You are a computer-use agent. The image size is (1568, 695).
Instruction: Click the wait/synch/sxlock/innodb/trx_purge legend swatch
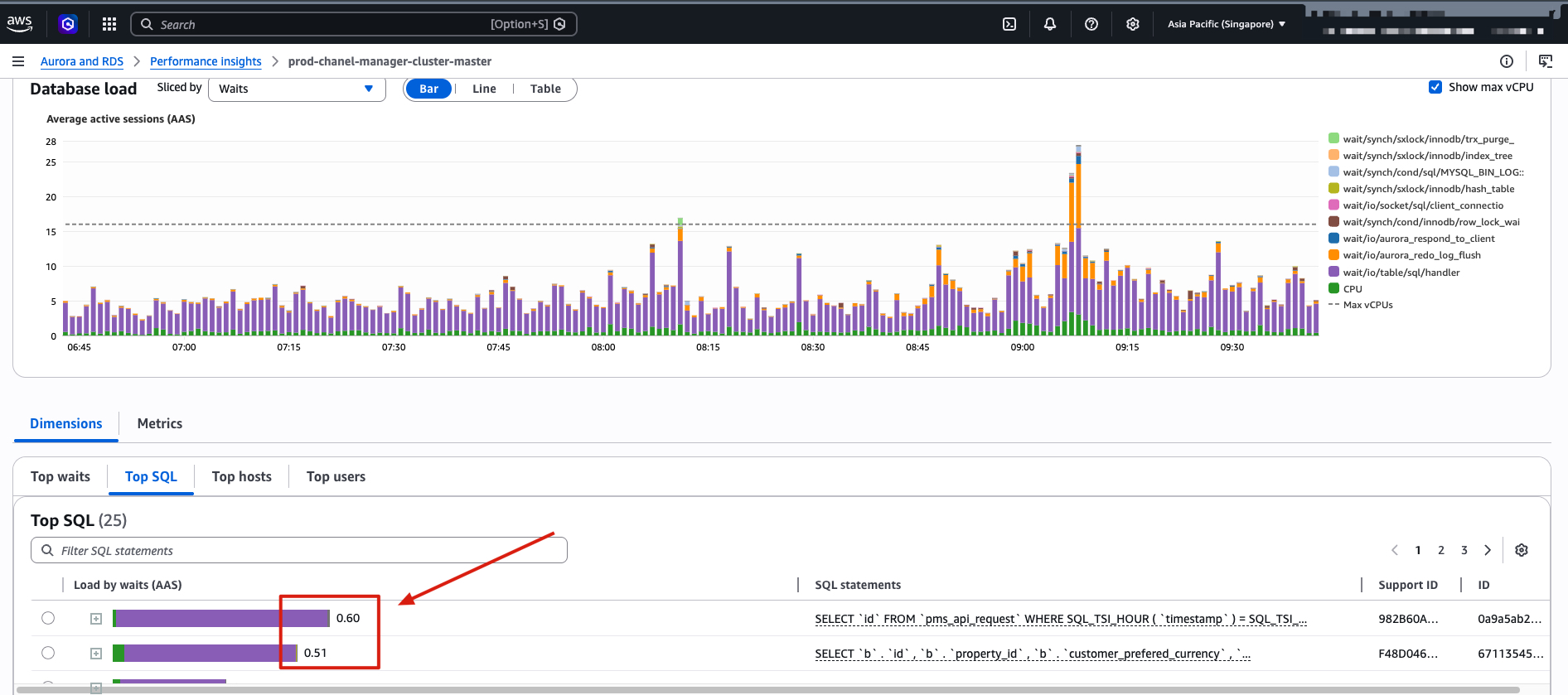(1333, 138)
